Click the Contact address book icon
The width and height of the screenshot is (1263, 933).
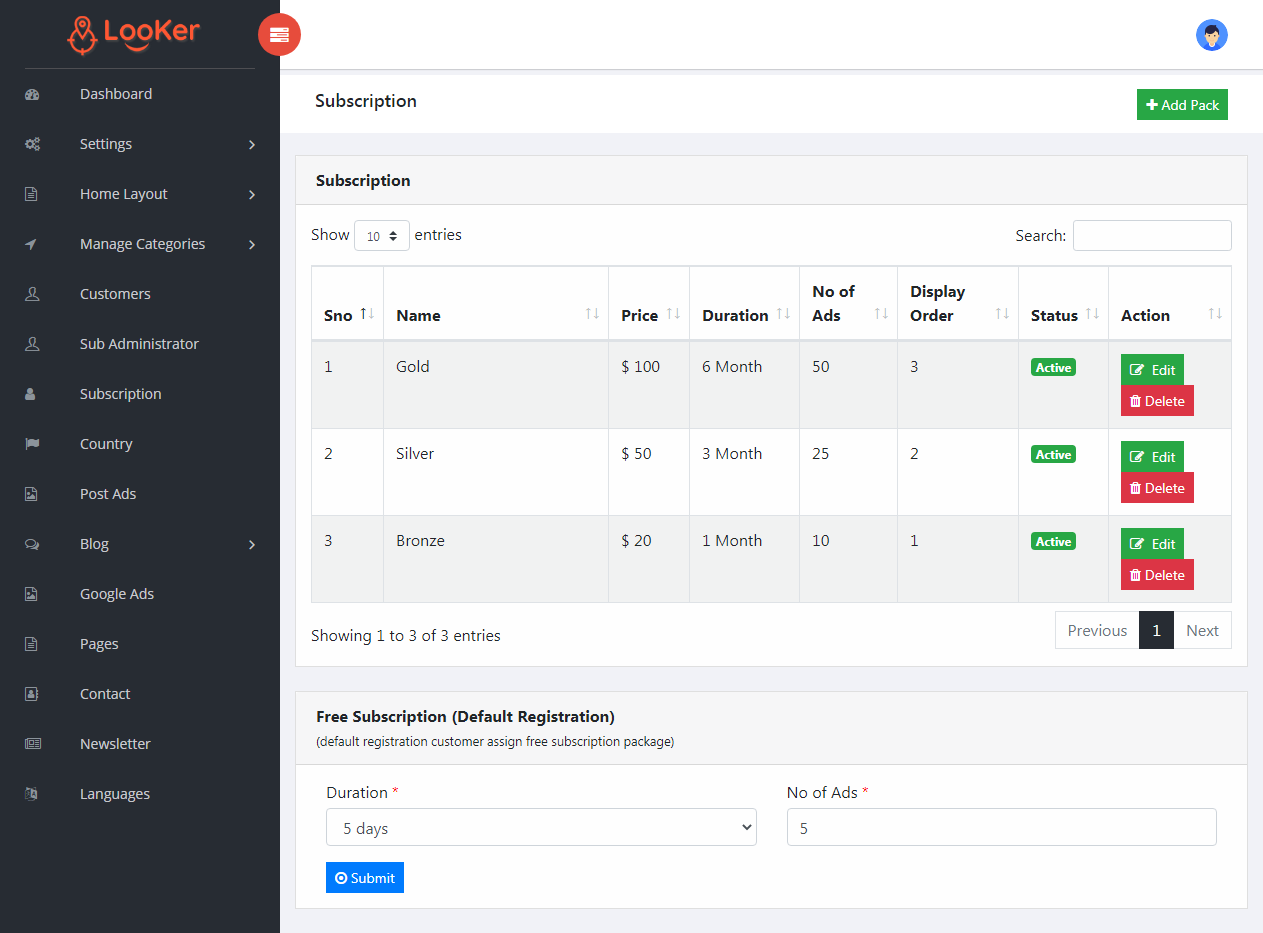click(31, 694)
